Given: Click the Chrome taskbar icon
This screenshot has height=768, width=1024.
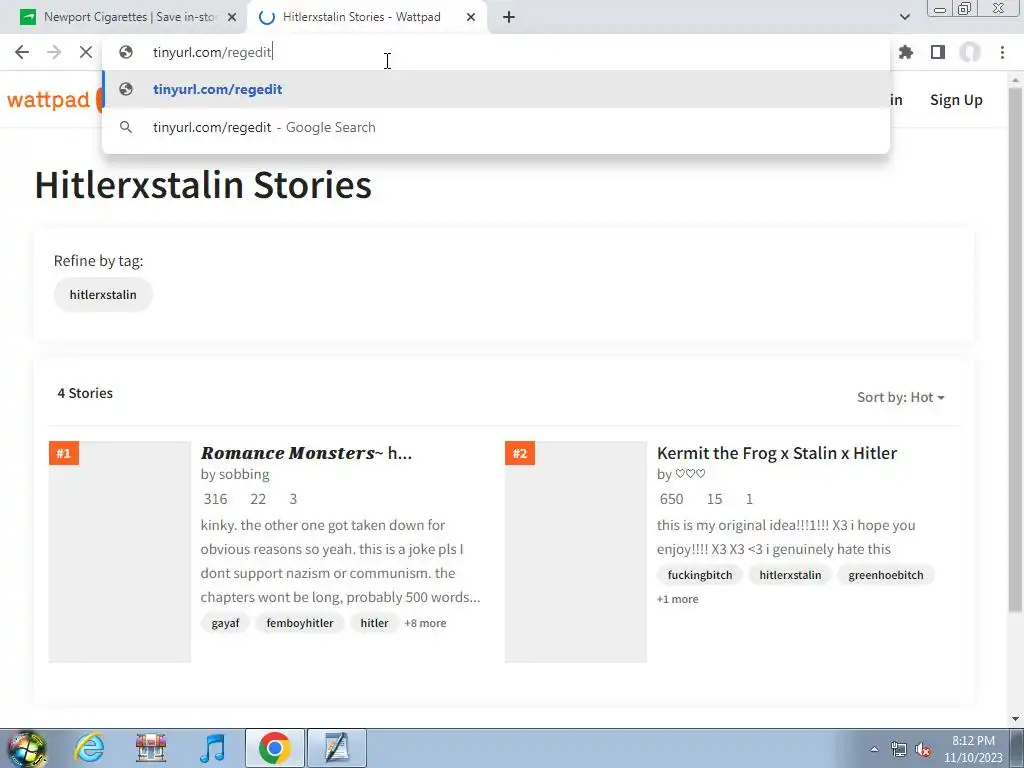Looking at the screenshot, I should coord(275,748).
